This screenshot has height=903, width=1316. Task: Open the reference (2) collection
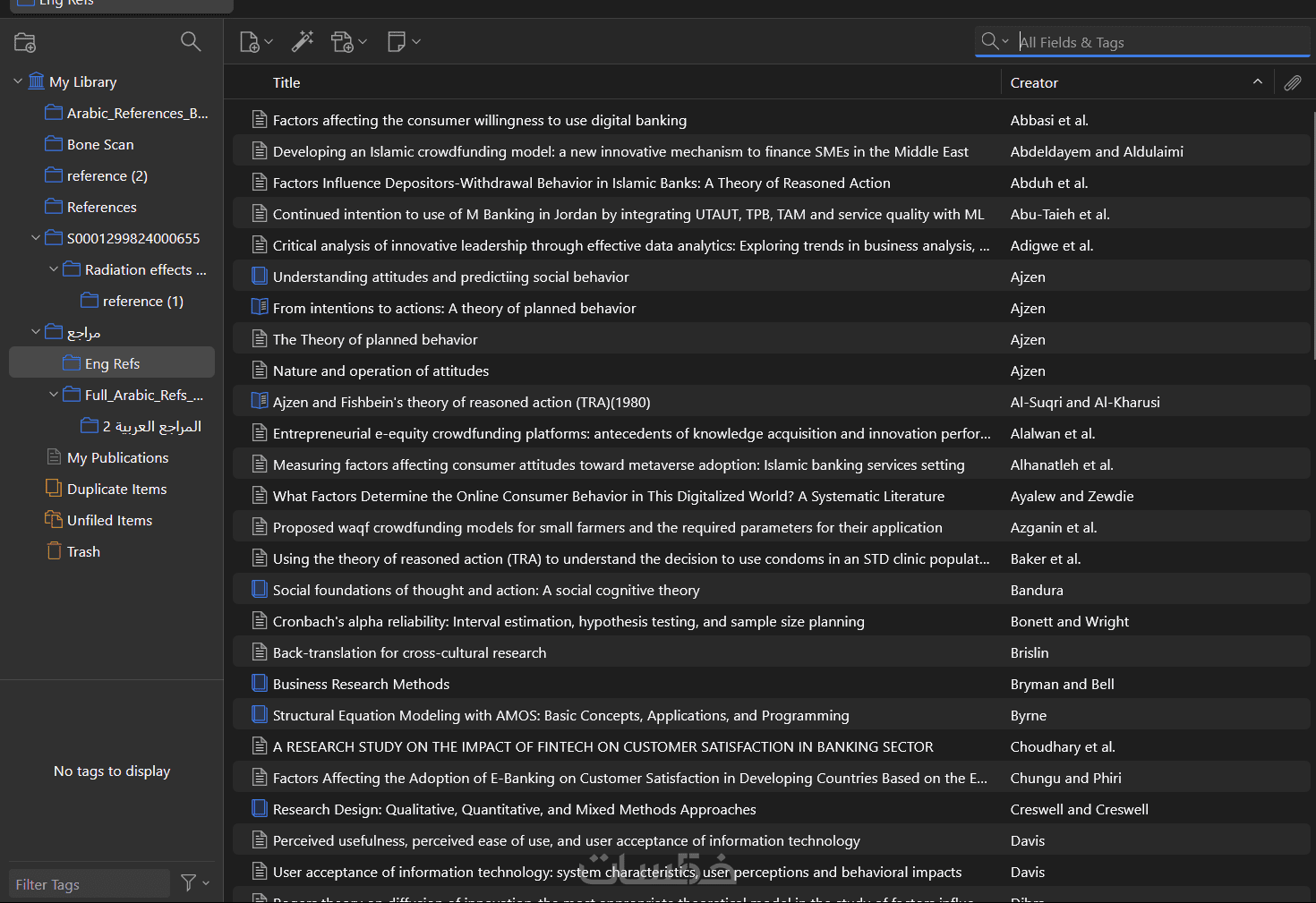click(x=107, y=175)
